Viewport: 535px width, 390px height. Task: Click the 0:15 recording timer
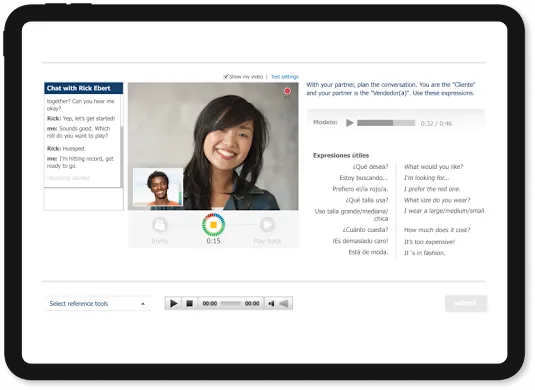click(213, 241)
